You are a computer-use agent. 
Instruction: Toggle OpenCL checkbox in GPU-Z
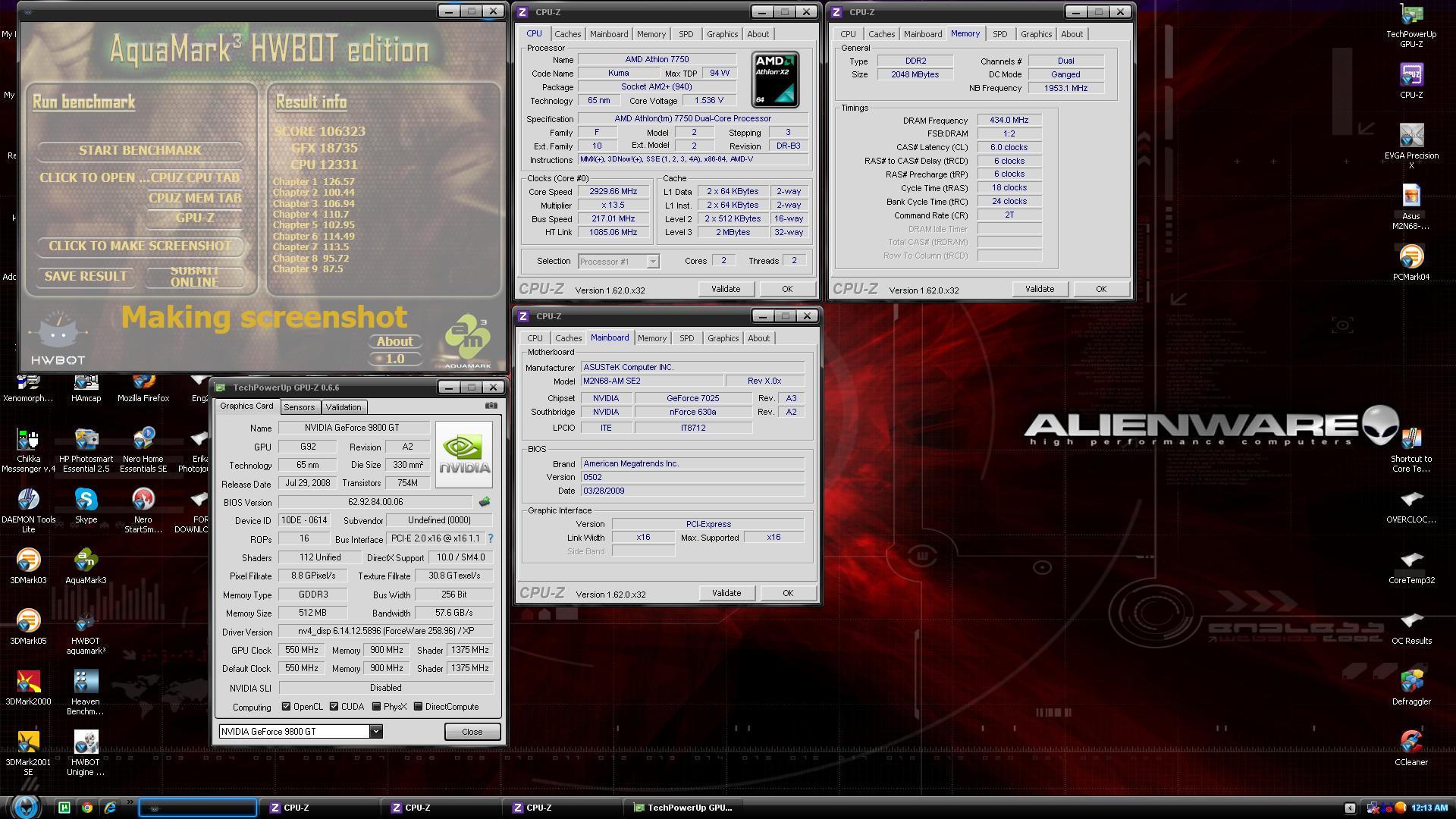tap(286, 707)
